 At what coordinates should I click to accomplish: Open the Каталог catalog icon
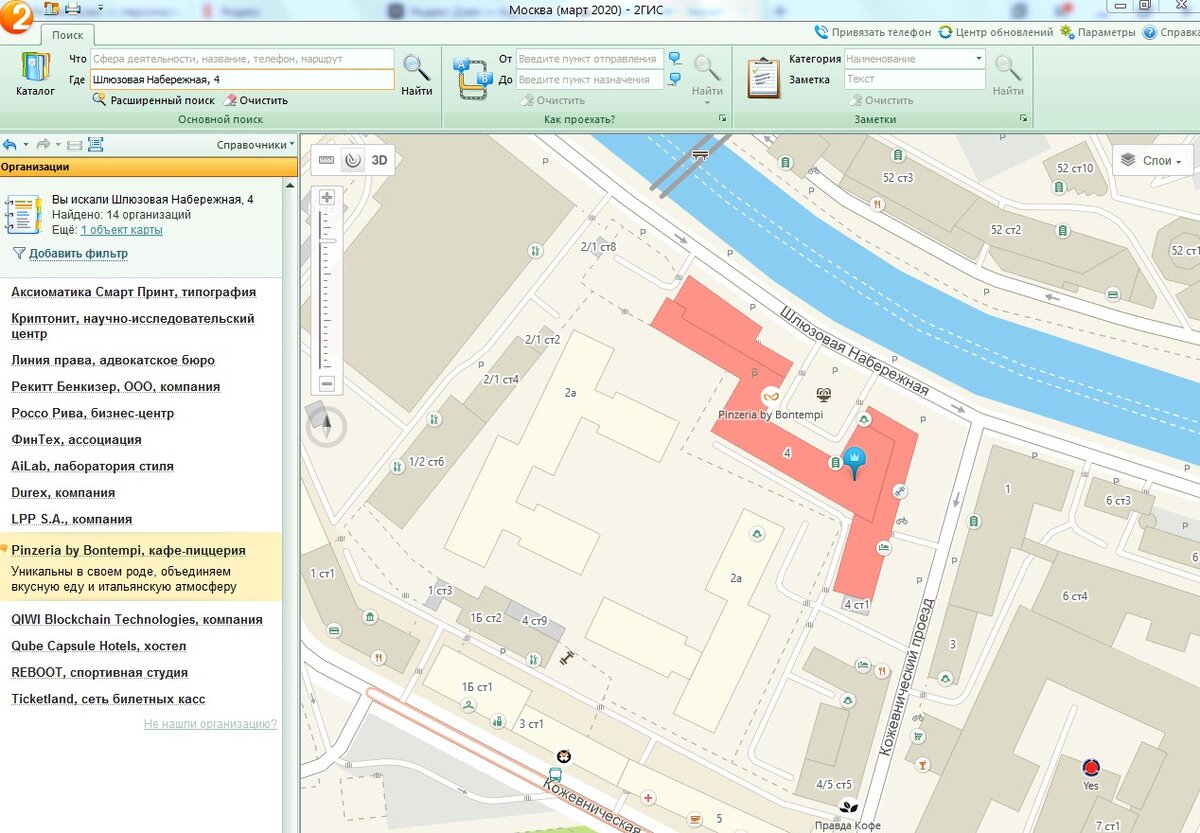point(35,67)
